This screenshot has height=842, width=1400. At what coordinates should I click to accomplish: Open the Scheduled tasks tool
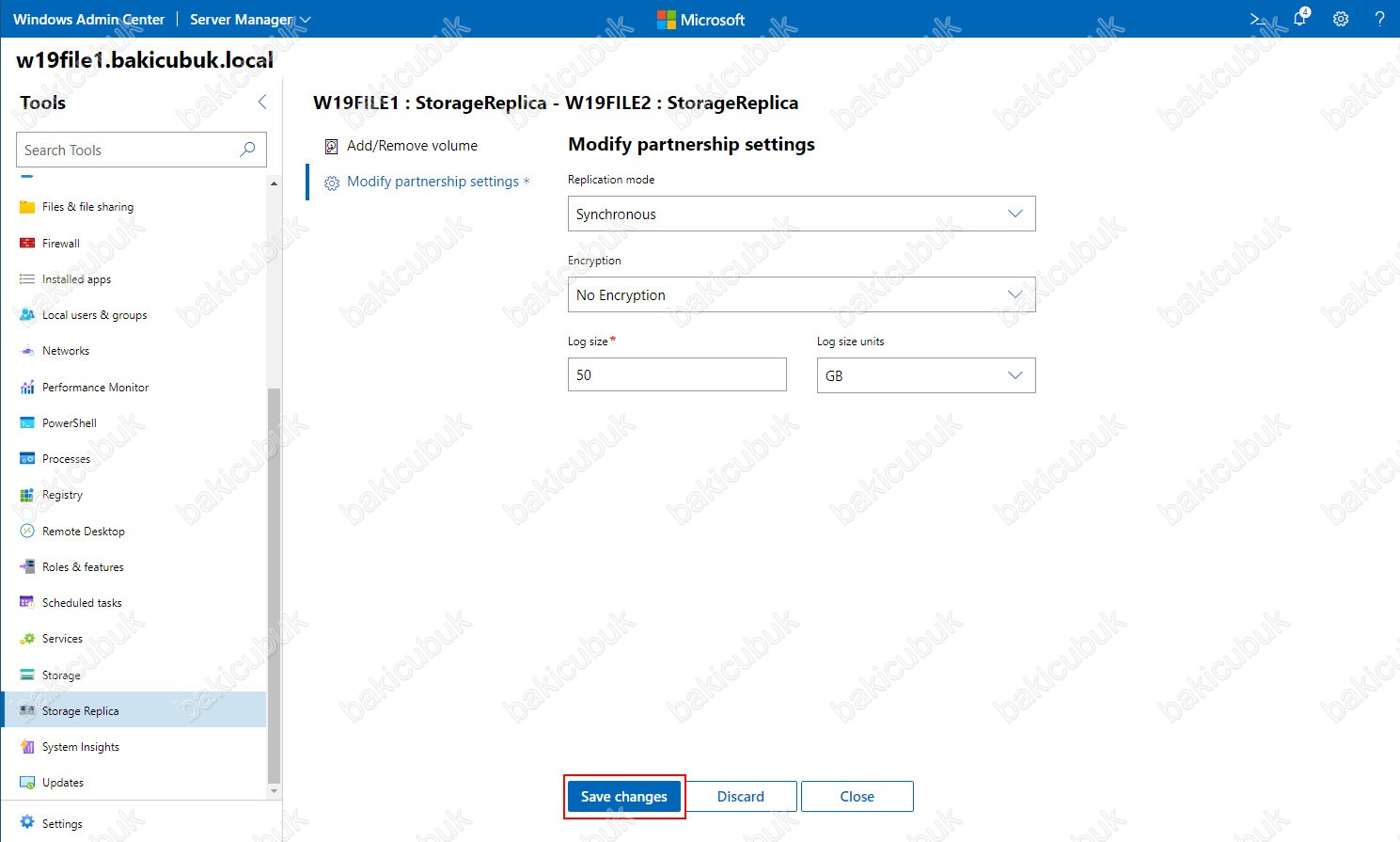[x=134, y=603]
